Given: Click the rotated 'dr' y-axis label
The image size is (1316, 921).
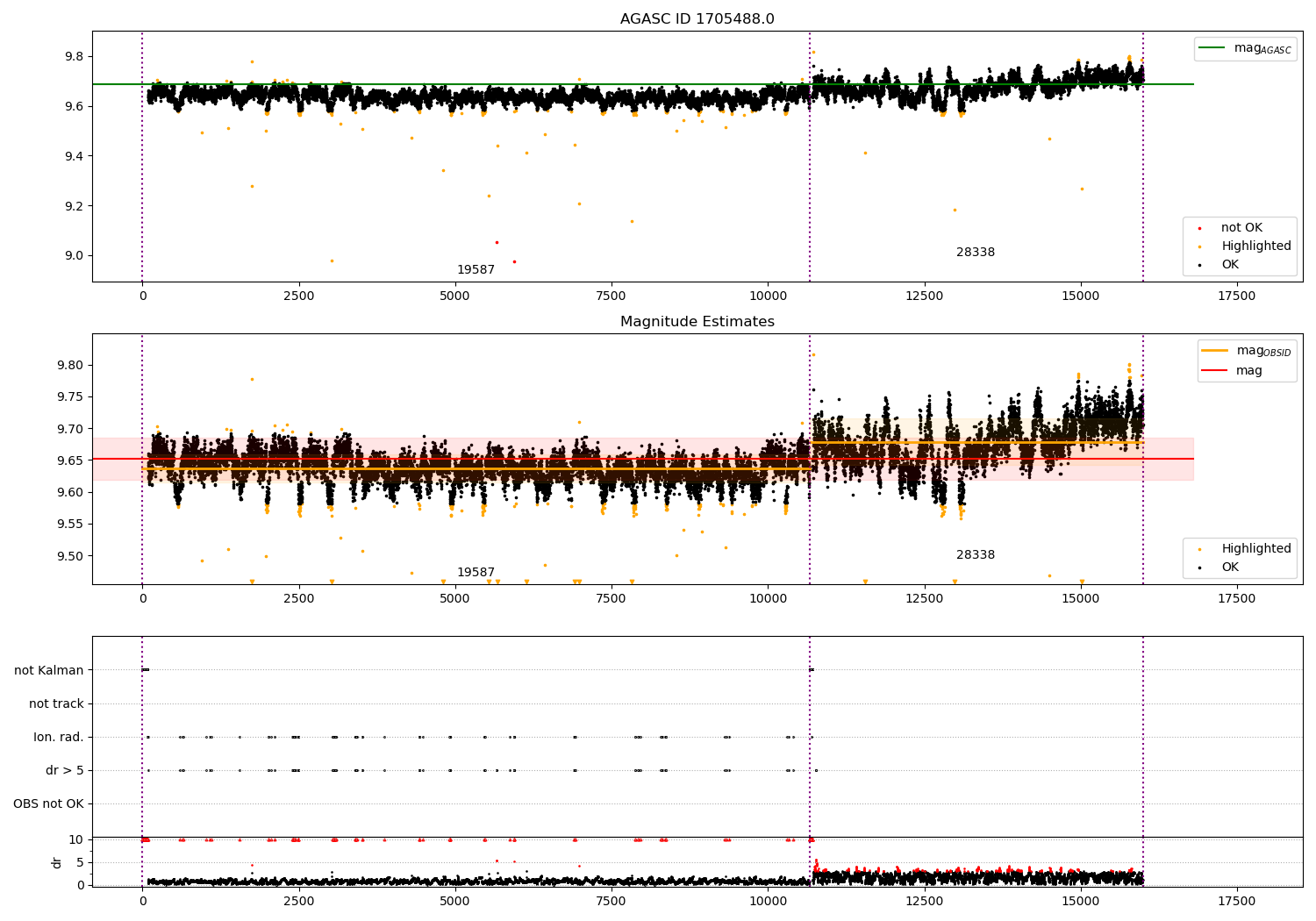Looking at the screenshot, I should click(x=57, y=862).
